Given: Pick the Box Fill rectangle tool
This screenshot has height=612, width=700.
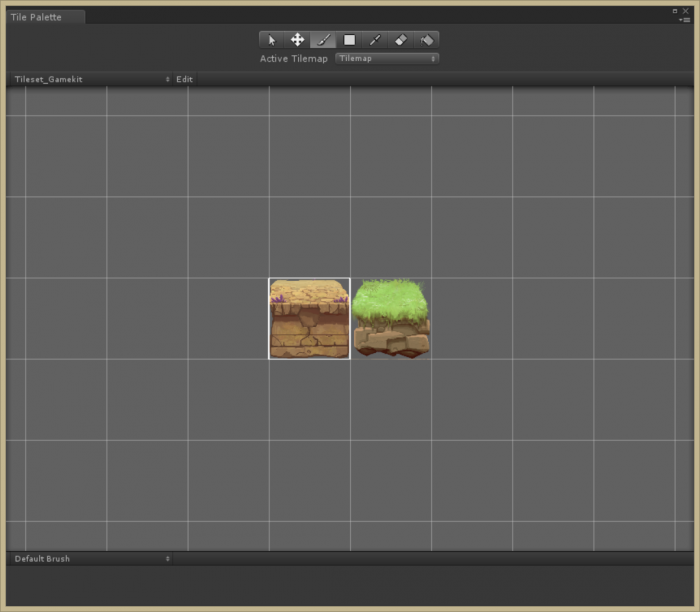Looking at the screenshot, I should [x=349, y=40].
